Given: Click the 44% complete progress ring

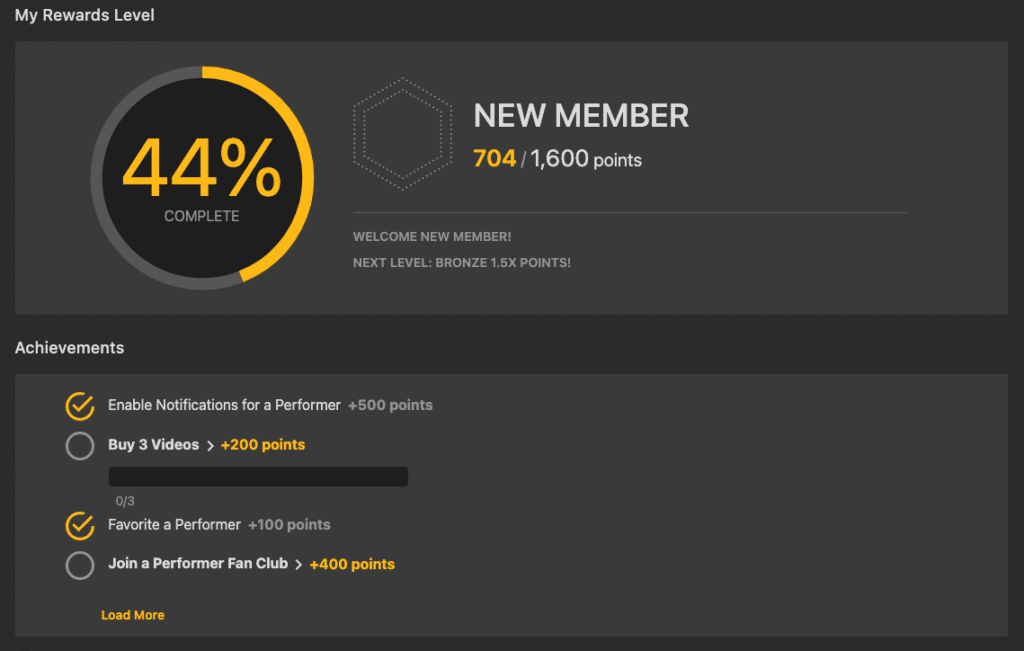Looking at the screenshot, I should click(x=202, y=178).
